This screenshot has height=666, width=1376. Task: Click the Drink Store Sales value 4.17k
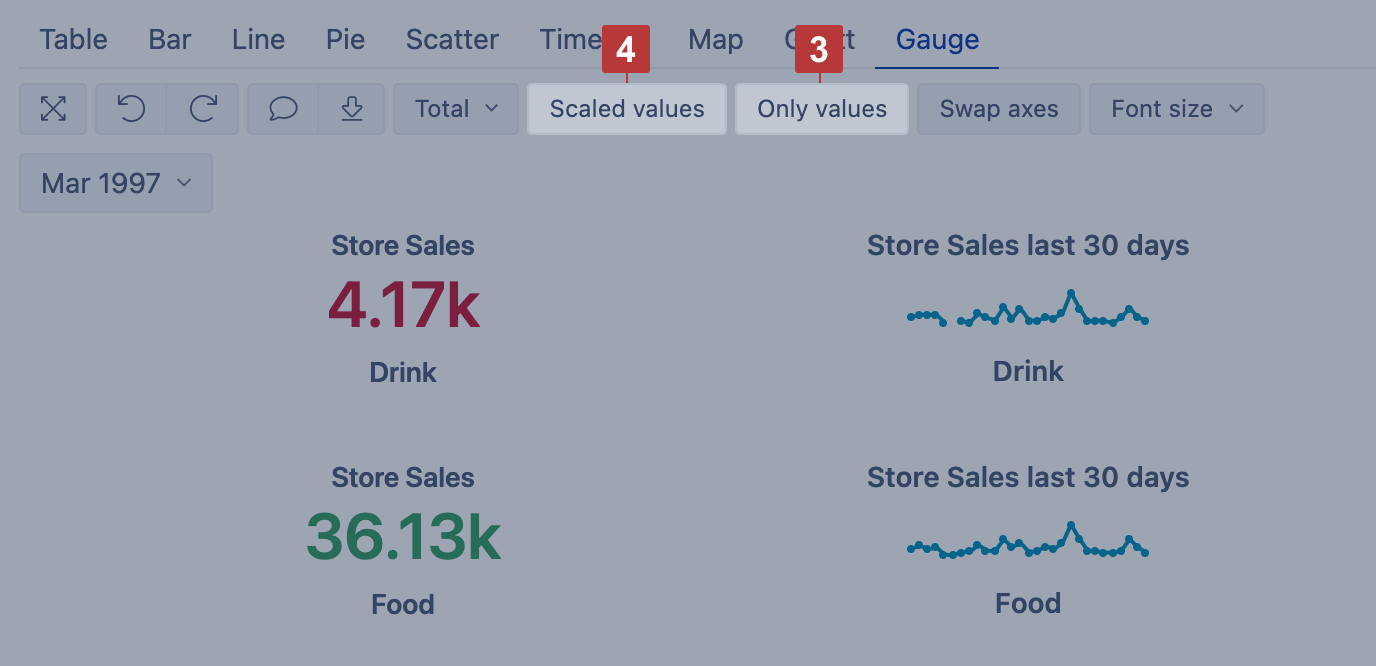coord(403,306)
